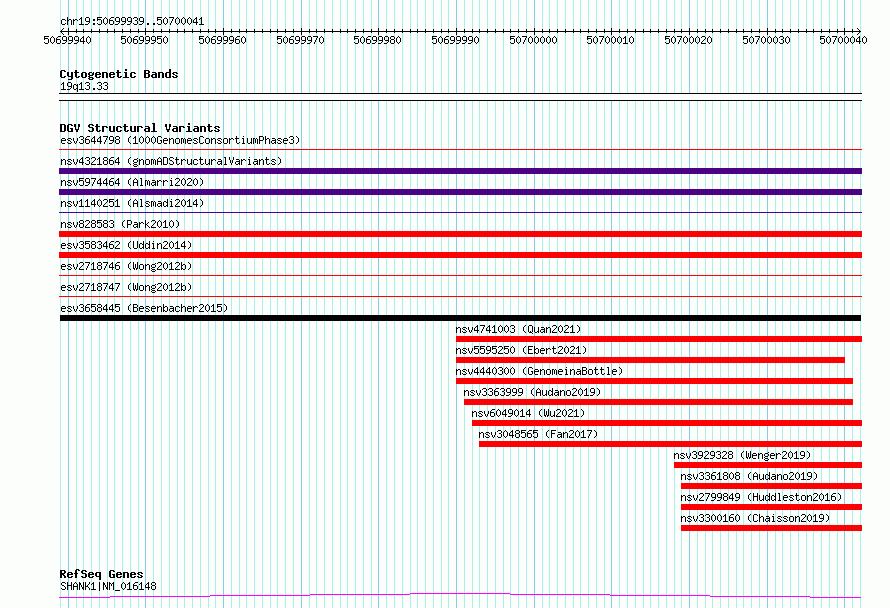
Task: Click the red bar under esv3583462
Action: [x=460, y=255]
